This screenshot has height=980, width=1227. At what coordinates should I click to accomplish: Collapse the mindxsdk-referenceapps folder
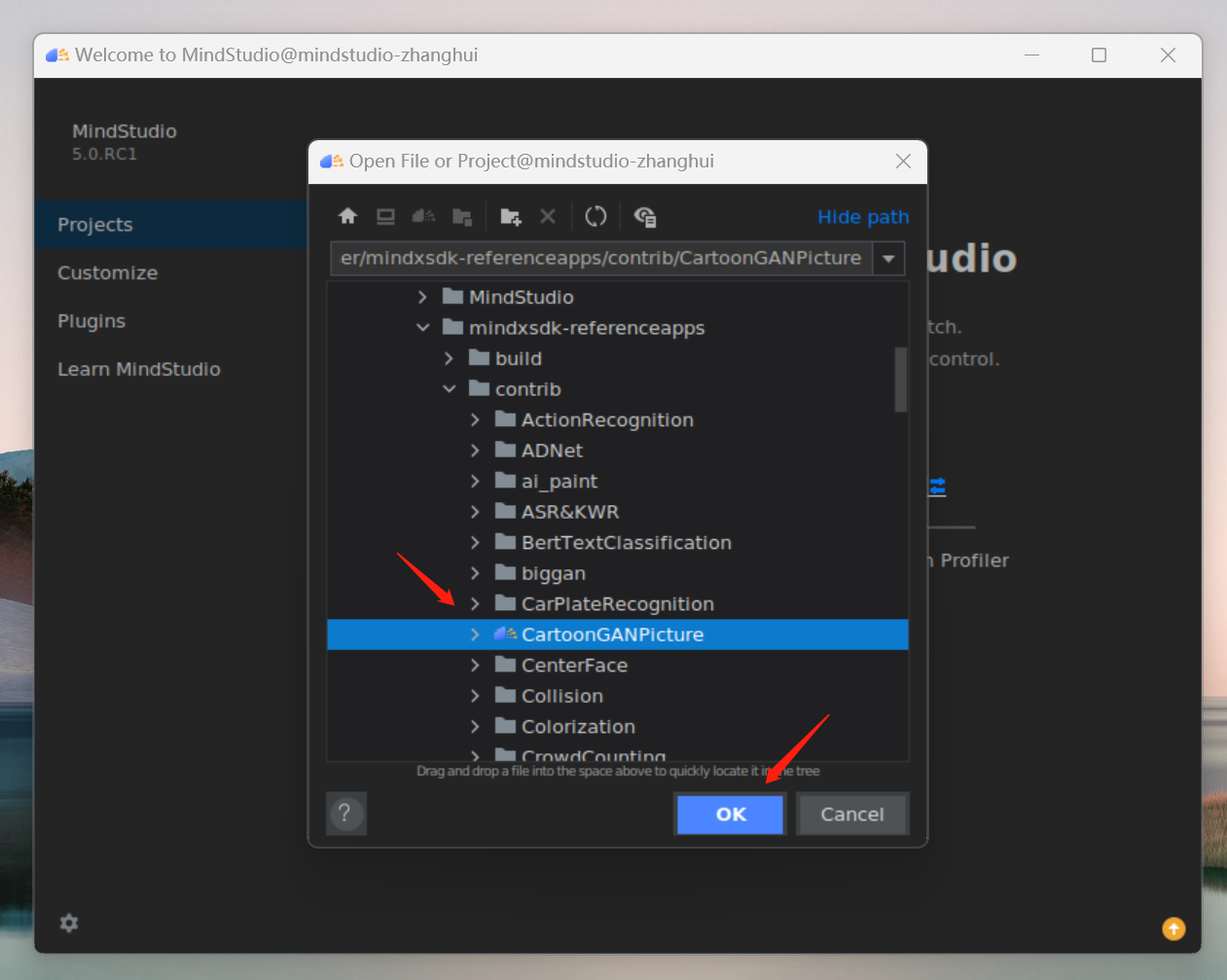[422, 328]
